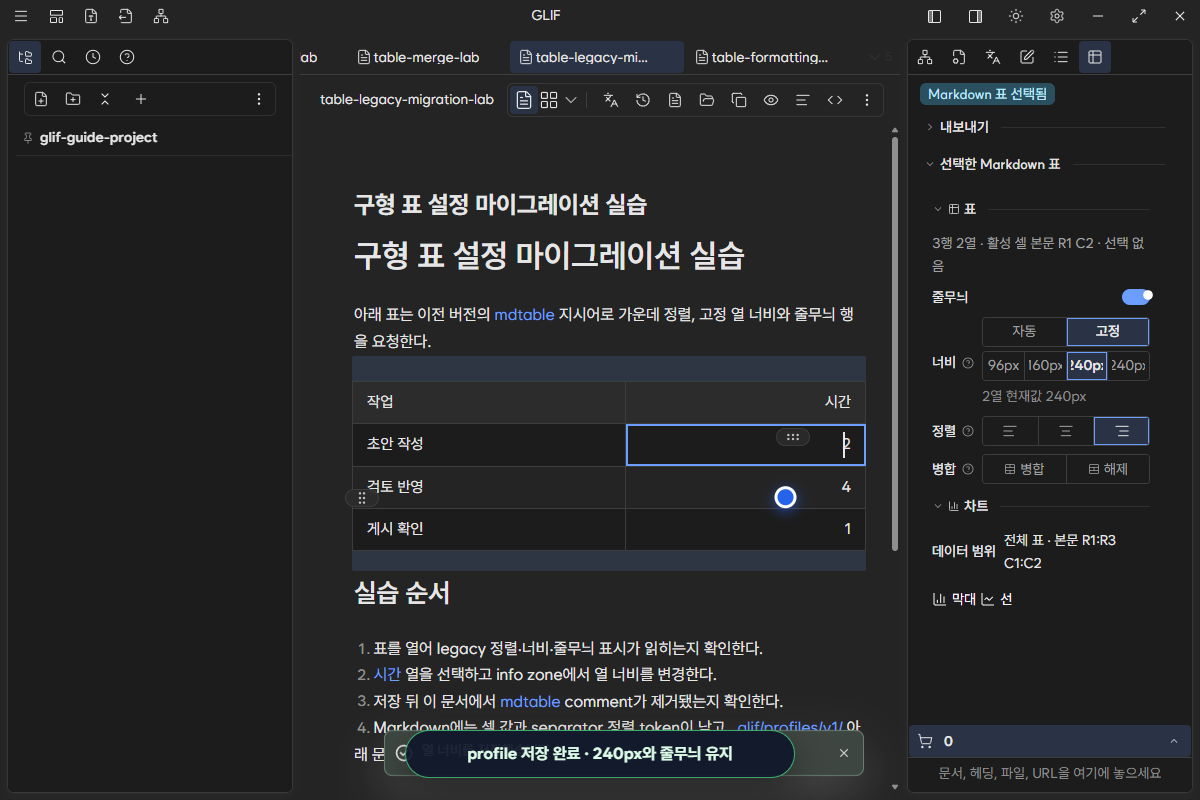
Task: Open the translation tab in info panel
Action: click(993, 57)
